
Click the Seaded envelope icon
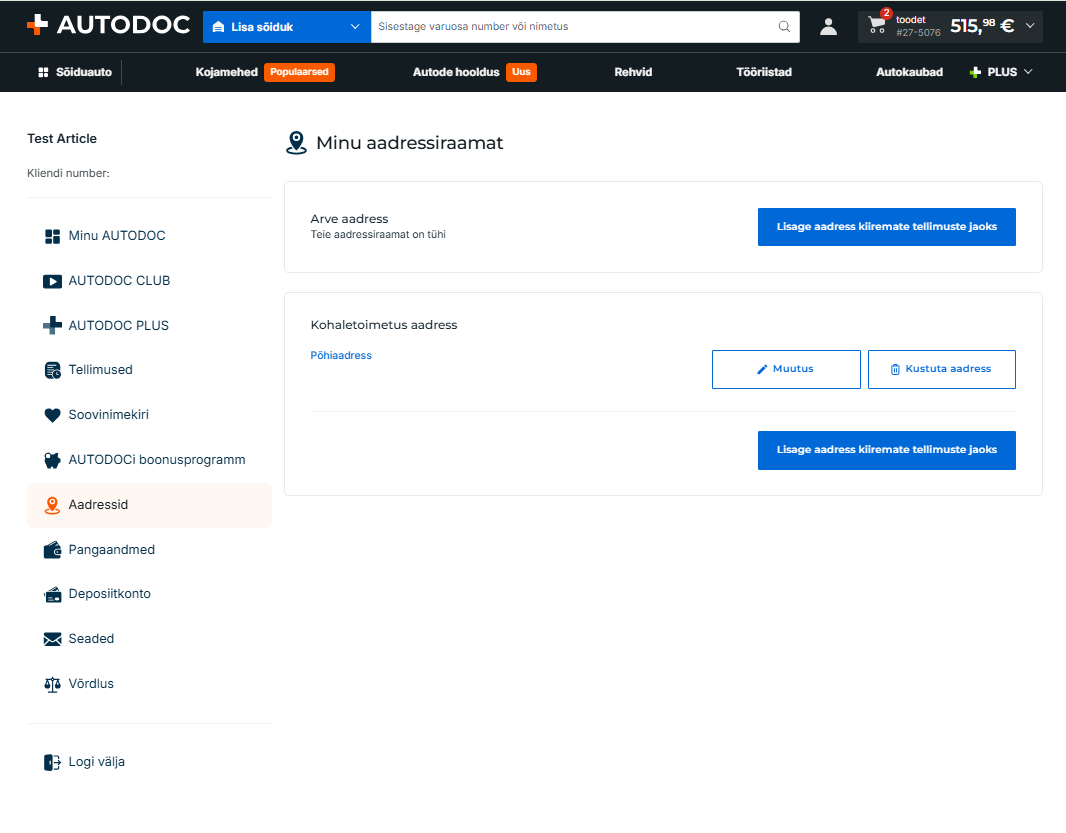[52, 639]
